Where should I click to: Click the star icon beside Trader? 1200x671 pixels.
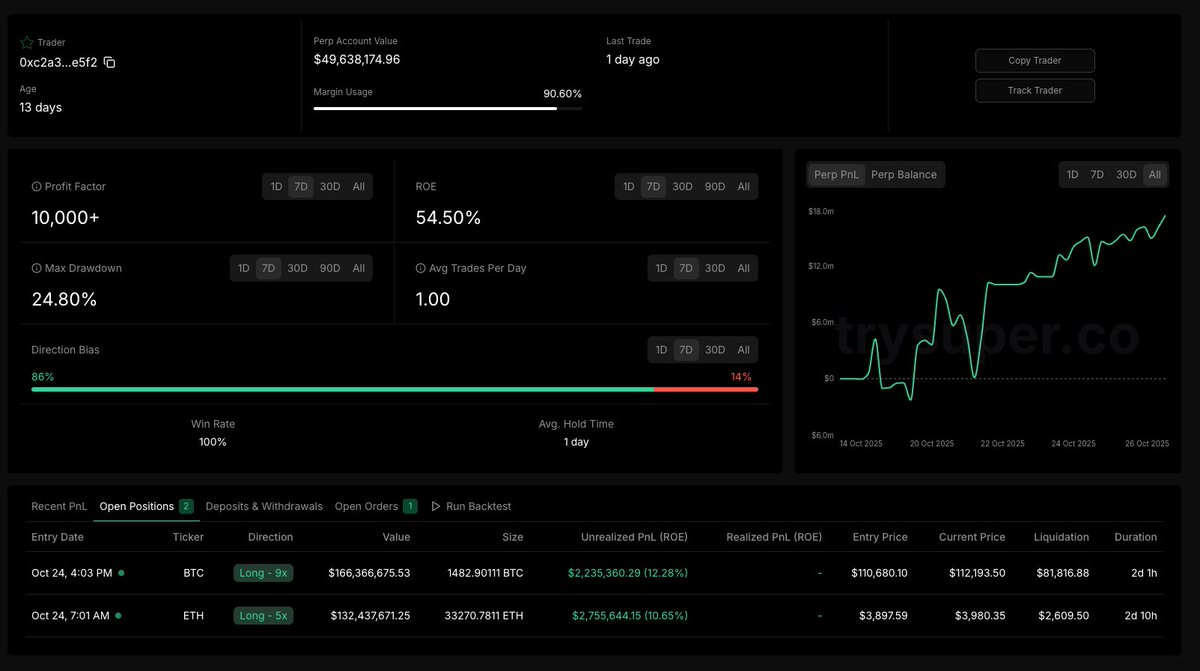(27, 43)
